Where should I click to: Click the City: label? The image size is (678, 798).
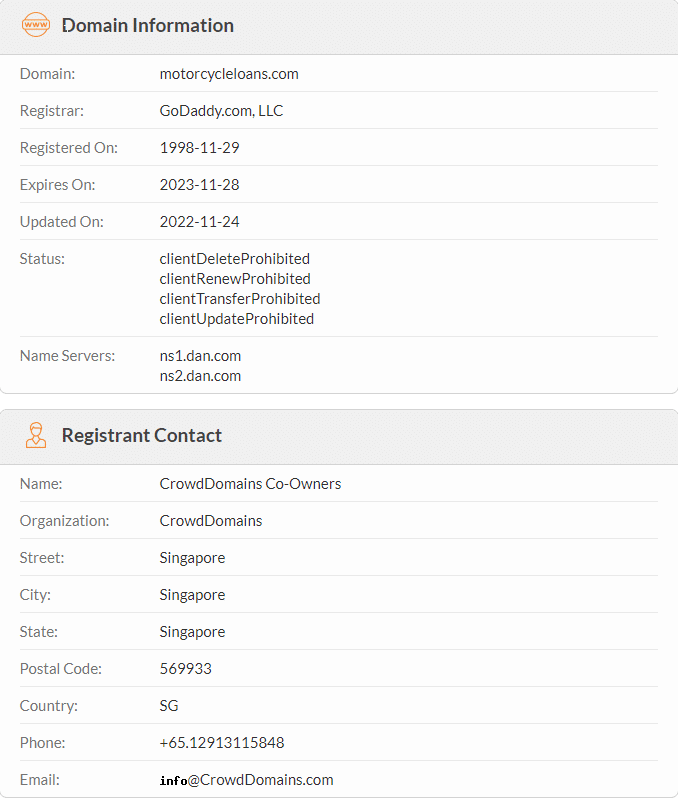(35, 595)
